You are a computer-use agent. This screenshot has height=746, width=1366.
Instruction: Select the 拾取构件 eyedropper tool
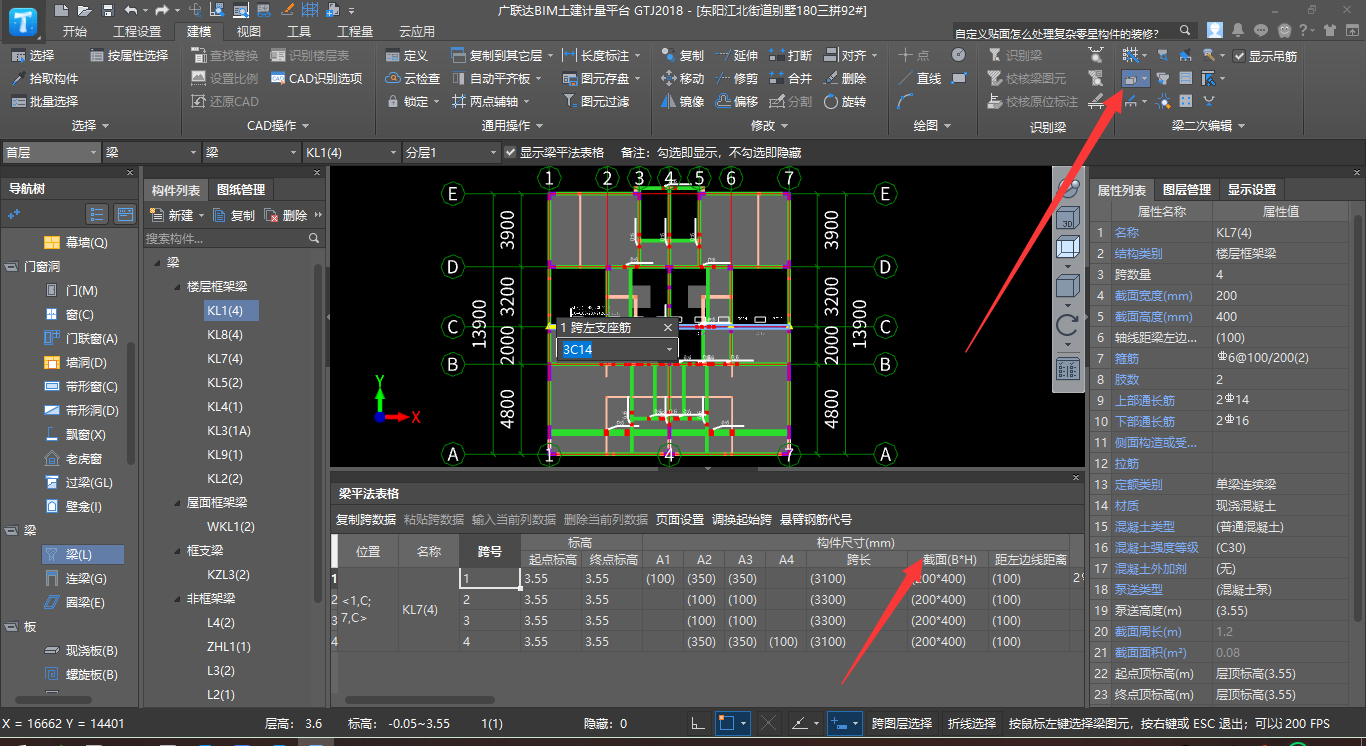pos(45,78)
